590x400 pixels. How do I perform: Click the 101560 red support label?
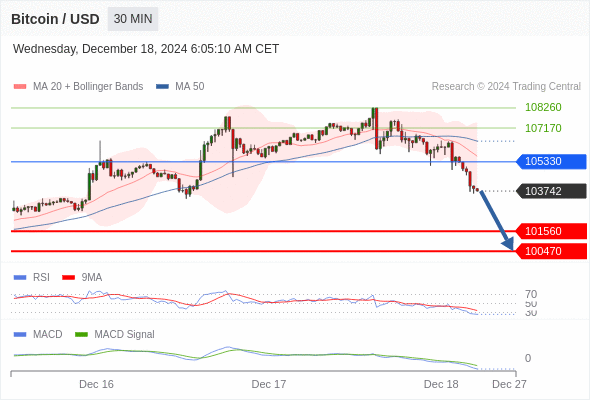pyautogui.click(x=551, y=231)
